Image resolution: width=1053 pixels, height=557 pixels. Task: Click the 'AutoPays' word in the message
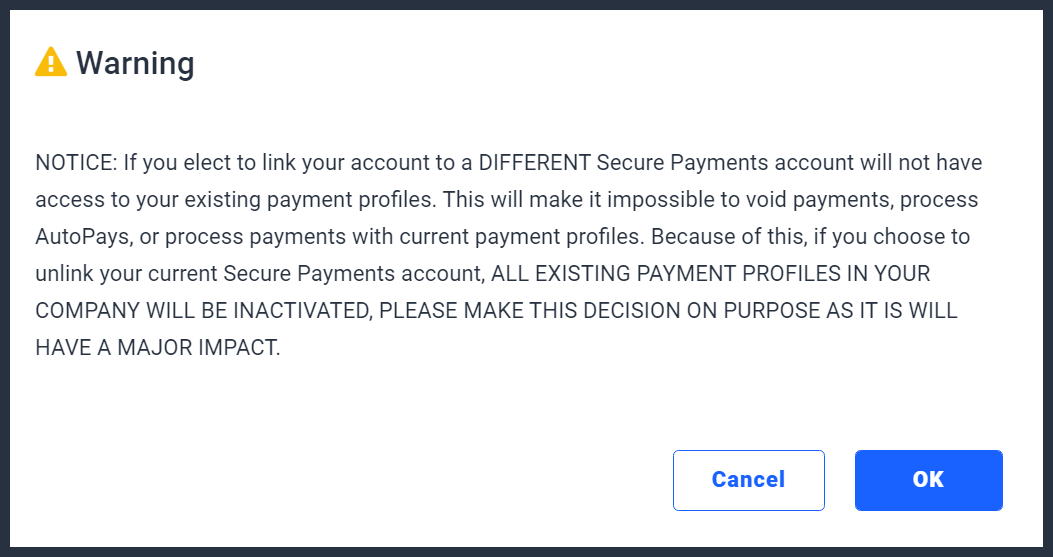click(79, 237)
